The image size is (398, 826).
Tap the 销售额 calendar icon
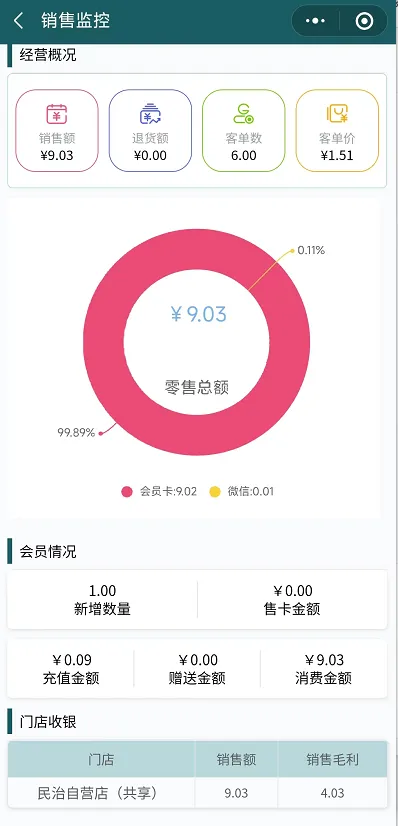[x=57, y=114]
